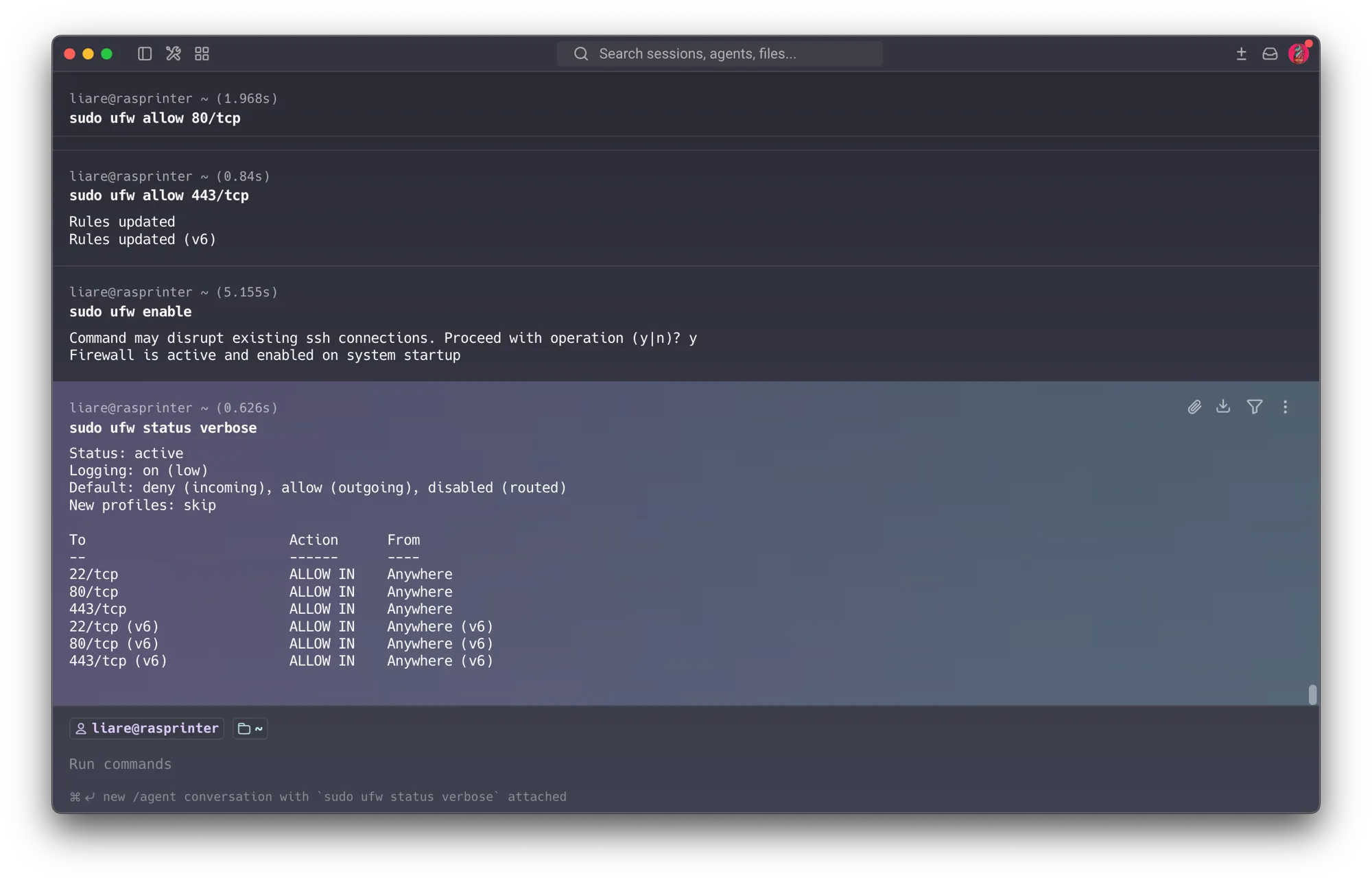The width and height of the screenshot is (1372, 882).
Task: Open the inbox tray icon
Action: [x=1270, y=53]
